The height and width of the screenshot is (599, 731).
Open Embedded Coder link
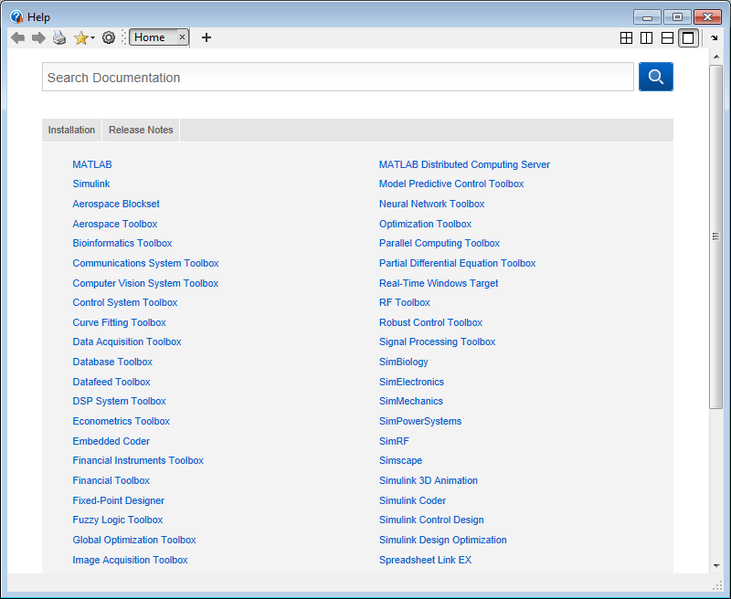point(111,441)
